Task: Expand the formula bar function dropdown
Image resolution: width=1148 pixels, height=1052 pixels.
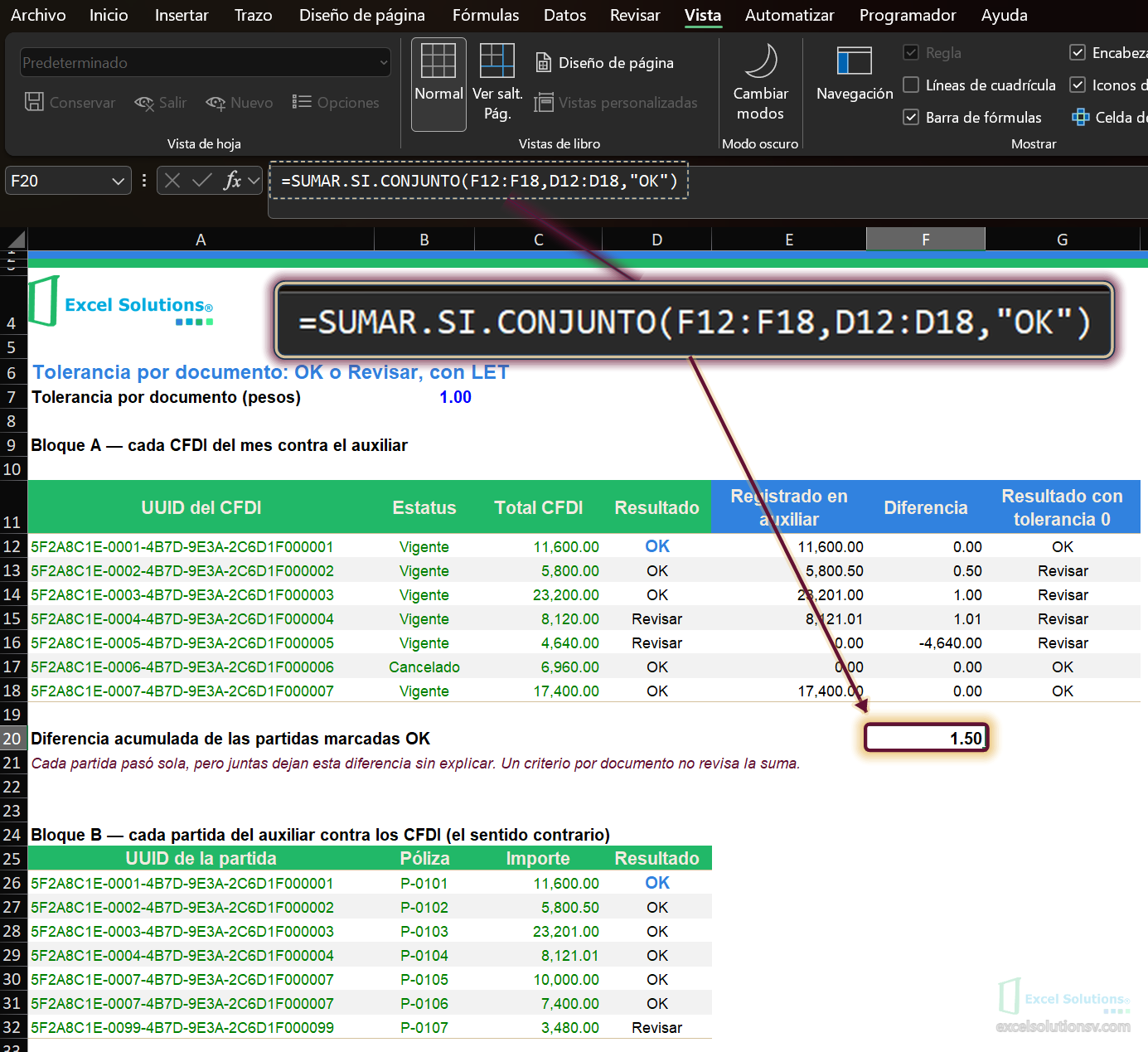Action: pos(254,181)
